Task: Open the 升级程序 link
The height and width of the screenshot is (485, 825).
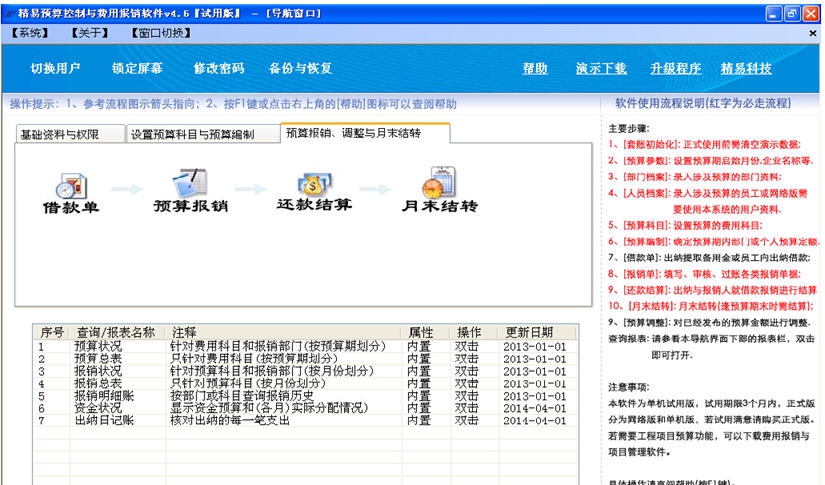Action: (x=676, y=68)
